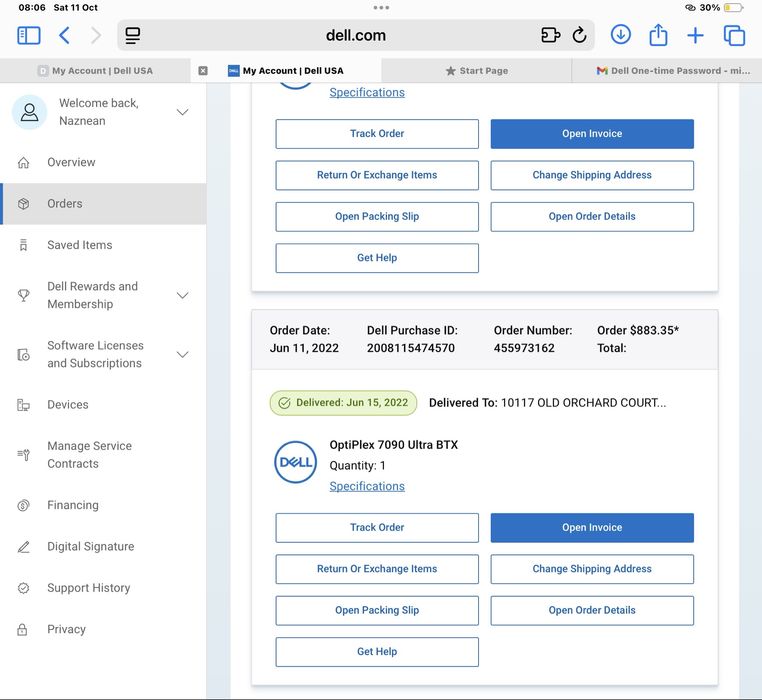762x700 pixels.
Task: Click the Dell Rewards trophy icon
Action: [x=23, y=295]
